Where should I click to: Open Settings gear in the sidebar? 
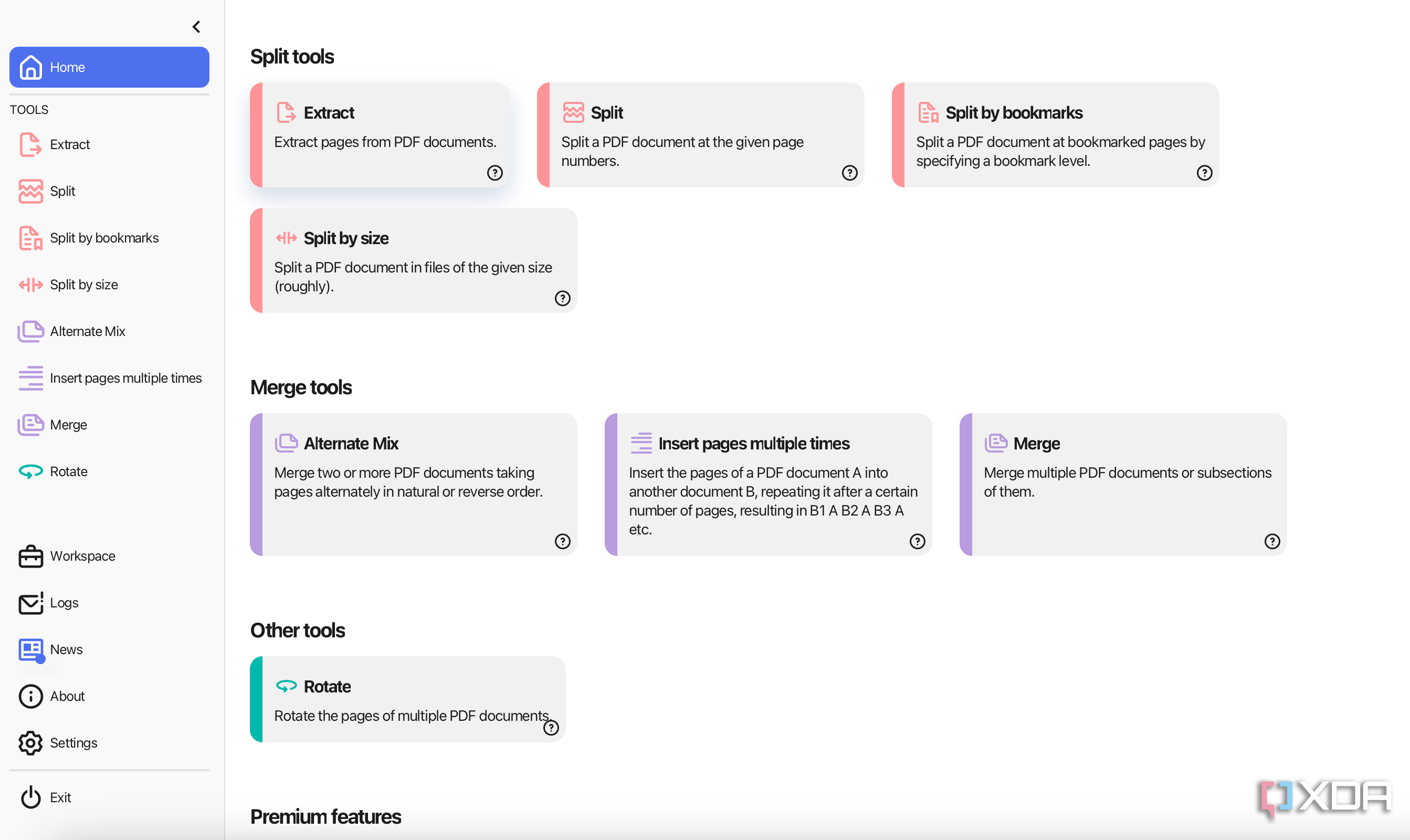(30, 743)
